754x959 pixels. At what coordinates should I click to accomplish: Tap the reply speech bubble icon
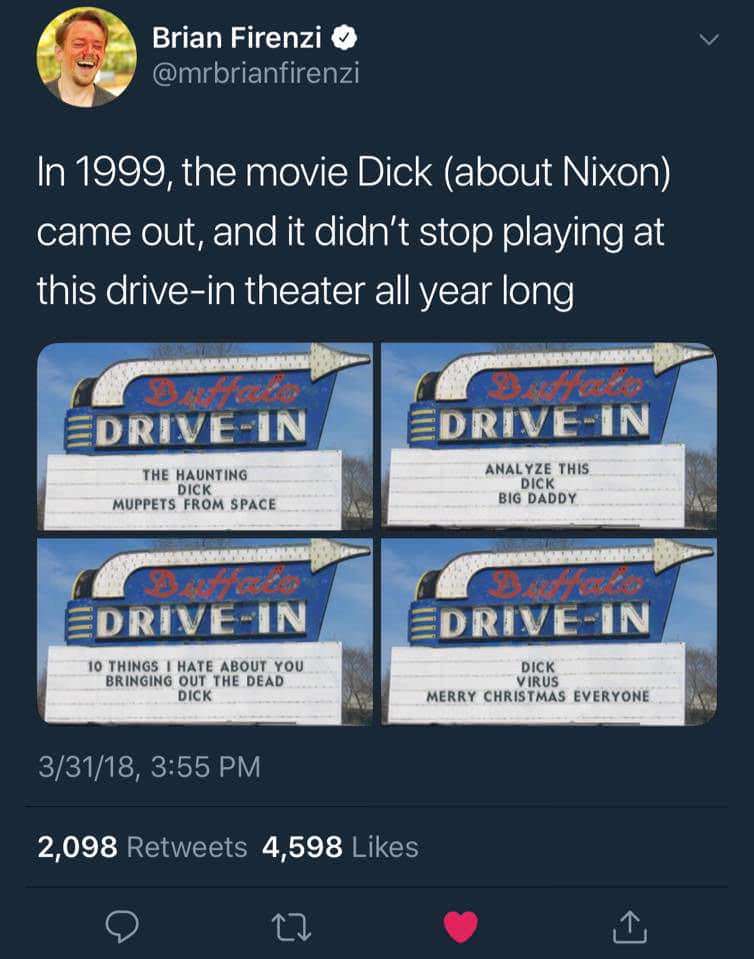(122, 927)
